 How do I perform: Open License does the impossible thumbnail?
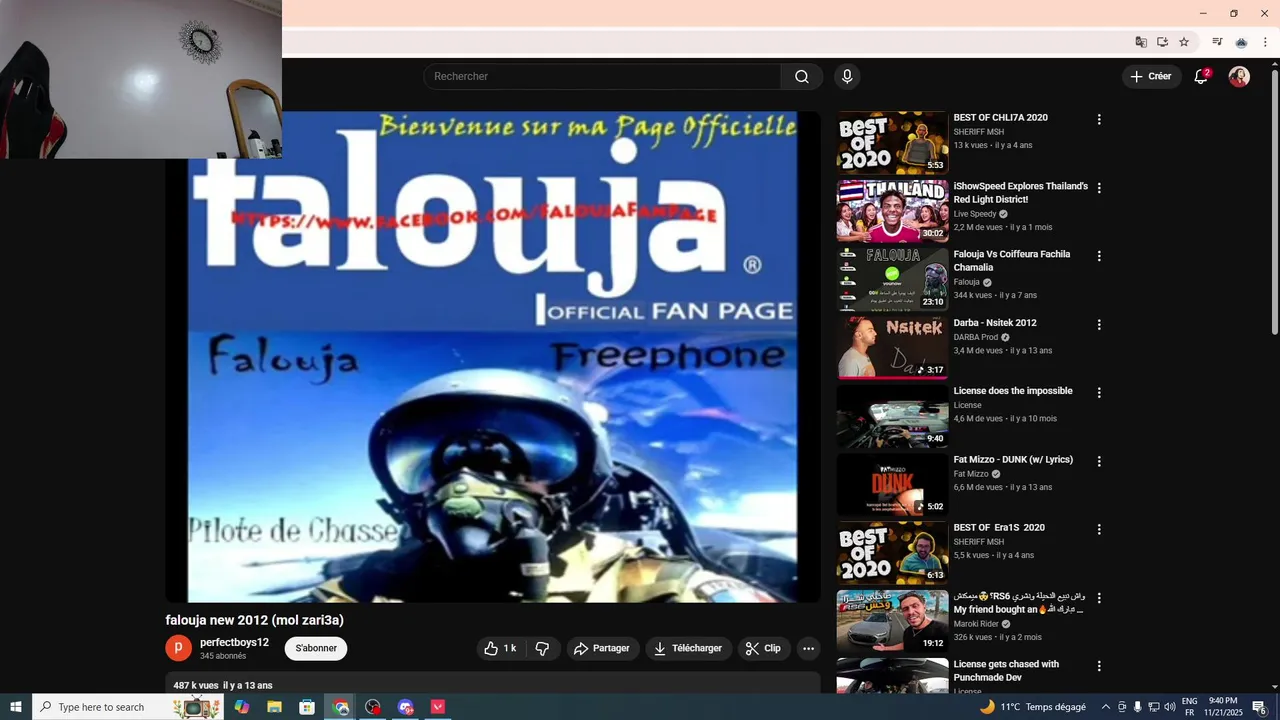coord(892,416)
